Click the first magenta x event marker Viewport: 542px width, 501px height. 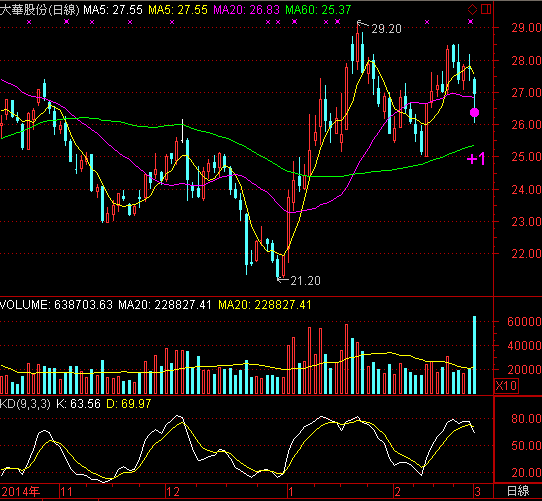[x=29, y=22]
